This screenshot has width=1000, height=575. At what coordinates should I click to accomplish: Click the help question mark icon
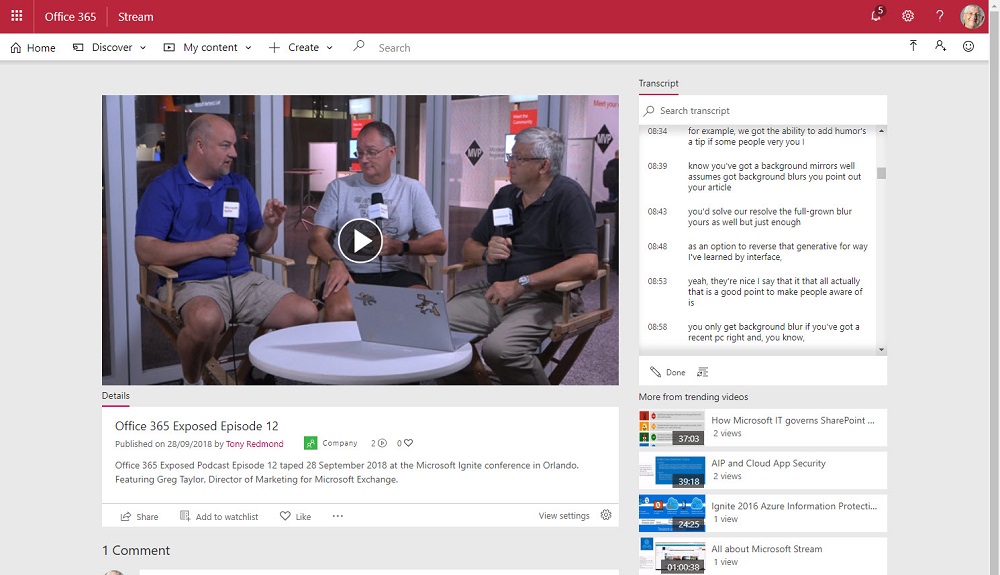point(939,16)
